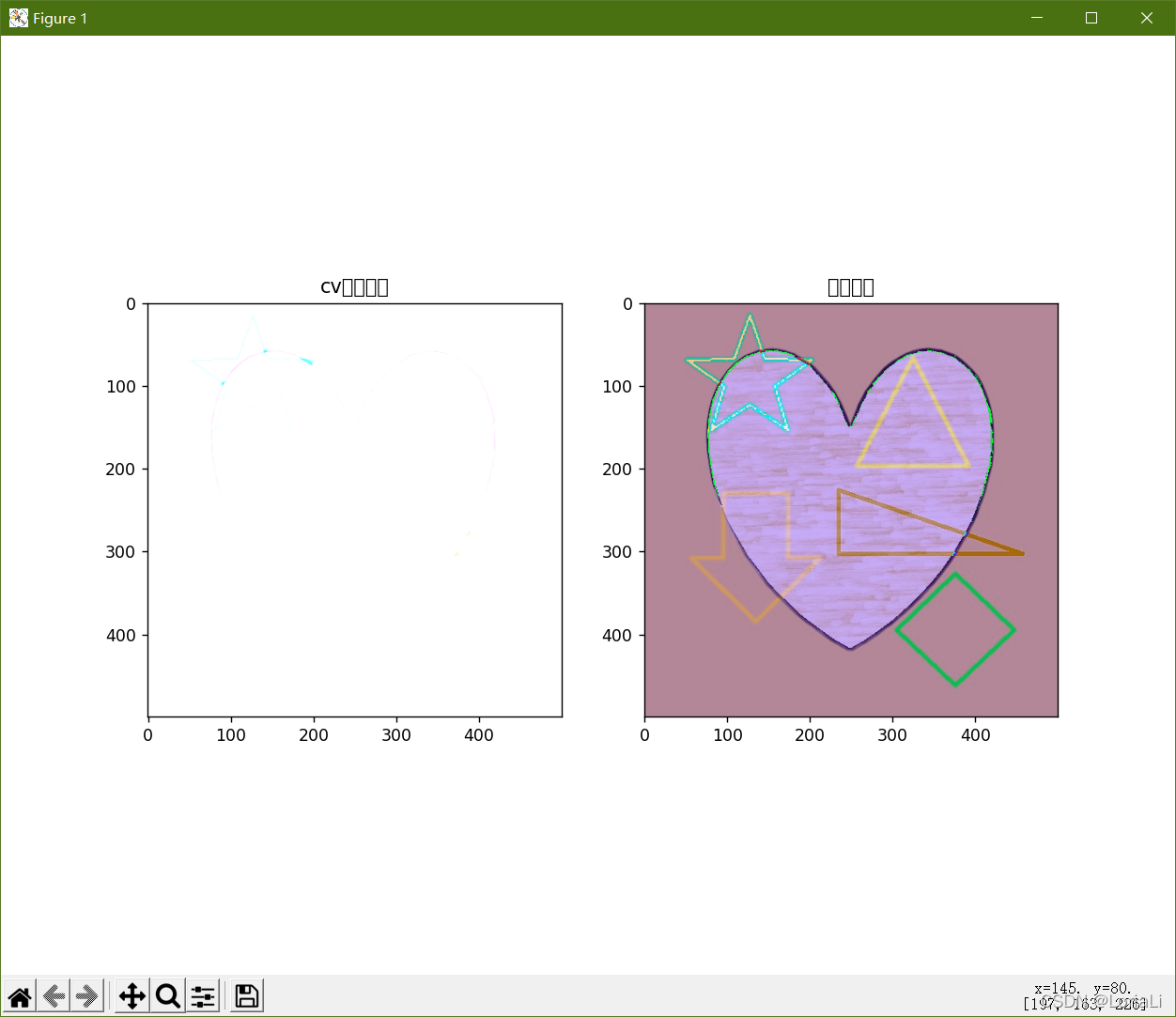Click the faint star outline in left plot
Screen dimensions: 1176x1017
click(x=252, y=352)
